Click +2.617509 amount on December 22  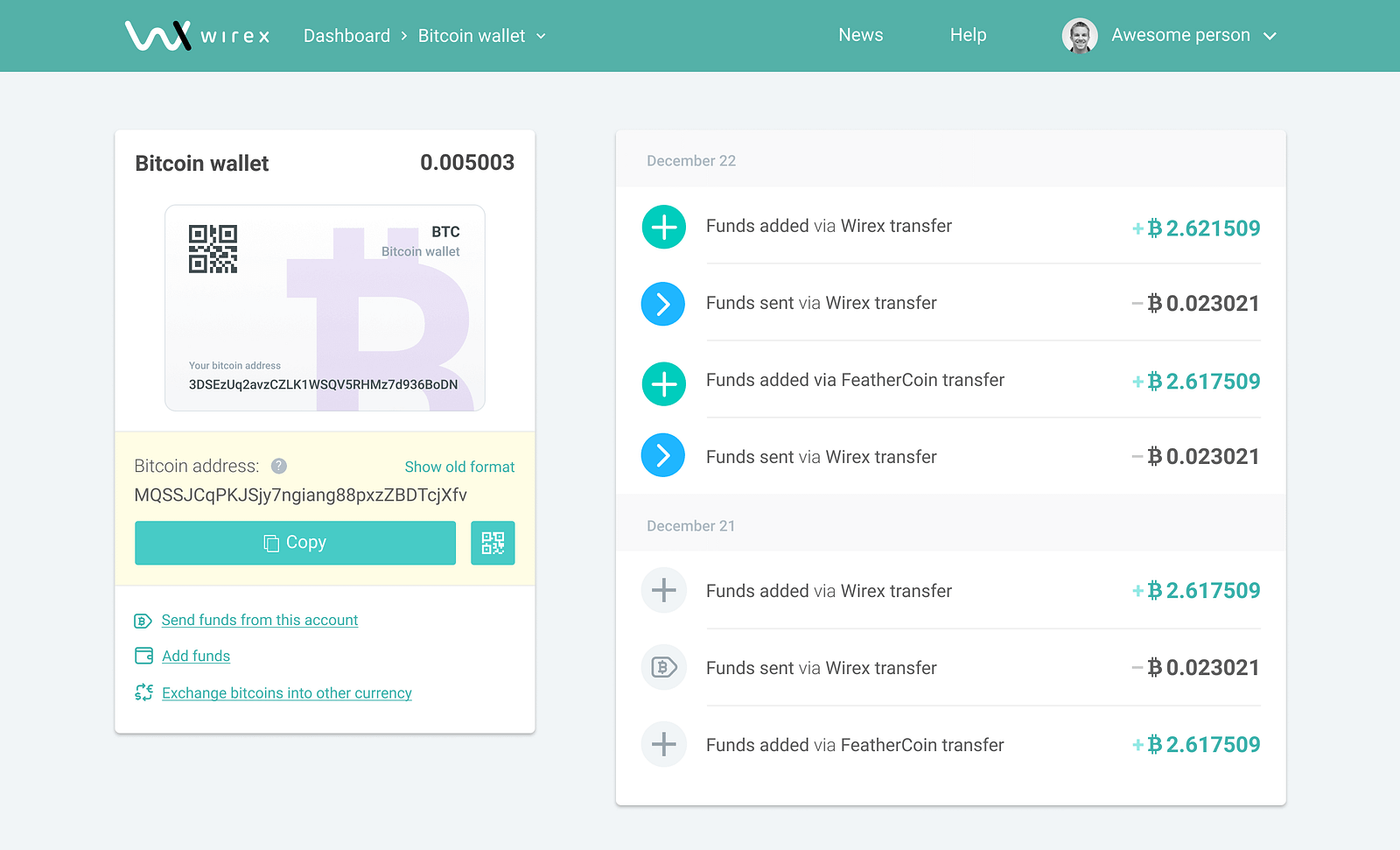coord(1196,382)
